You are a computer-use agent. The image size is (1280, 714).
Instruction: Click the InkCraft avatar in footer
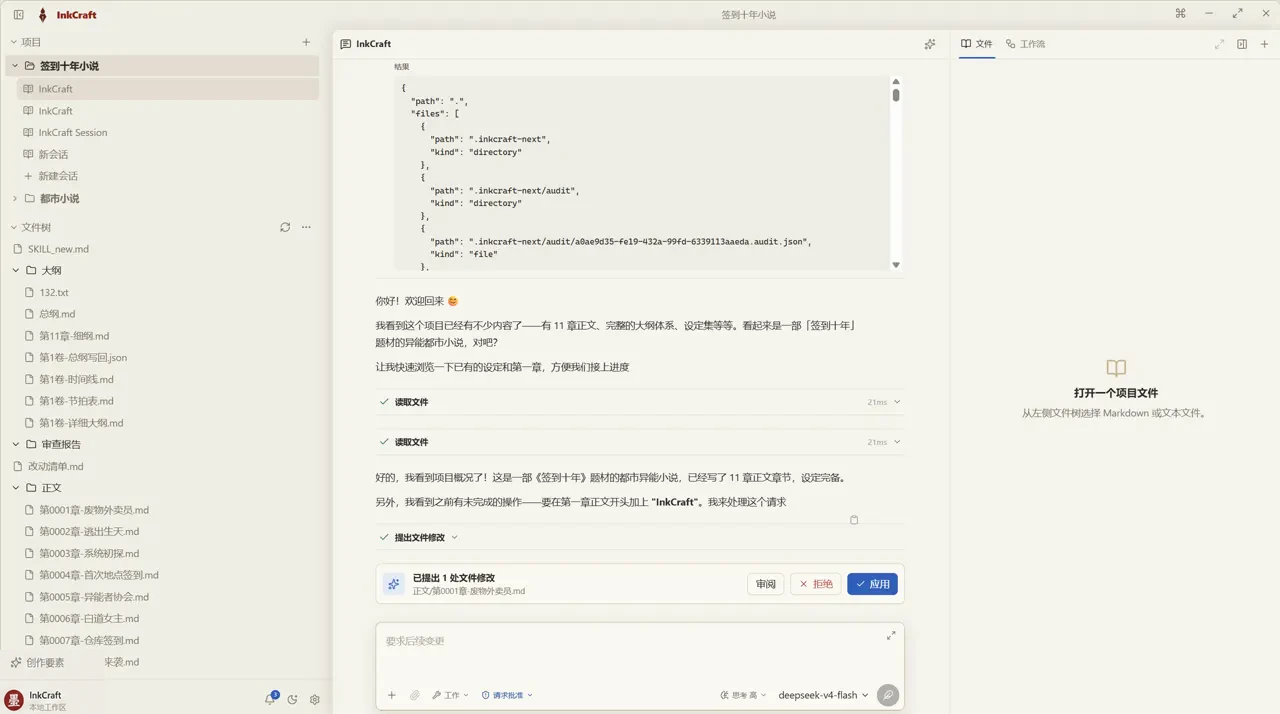click(x=14, y=700)
